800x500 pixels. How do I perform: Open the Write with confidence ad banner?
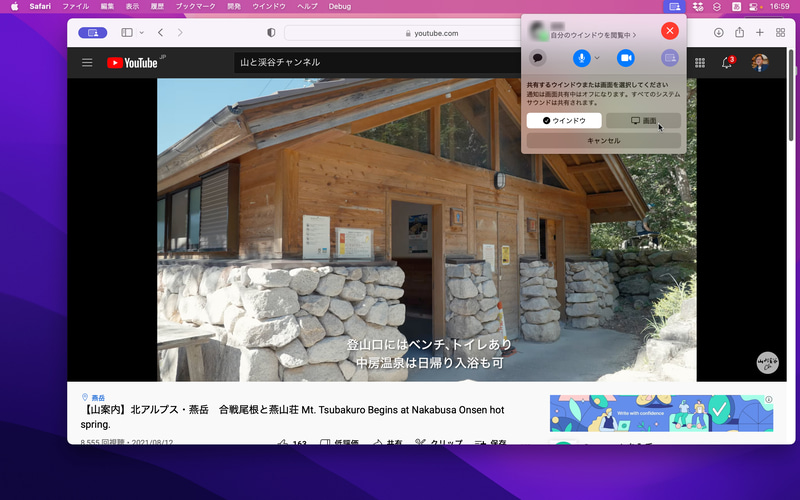coord(661,413)
